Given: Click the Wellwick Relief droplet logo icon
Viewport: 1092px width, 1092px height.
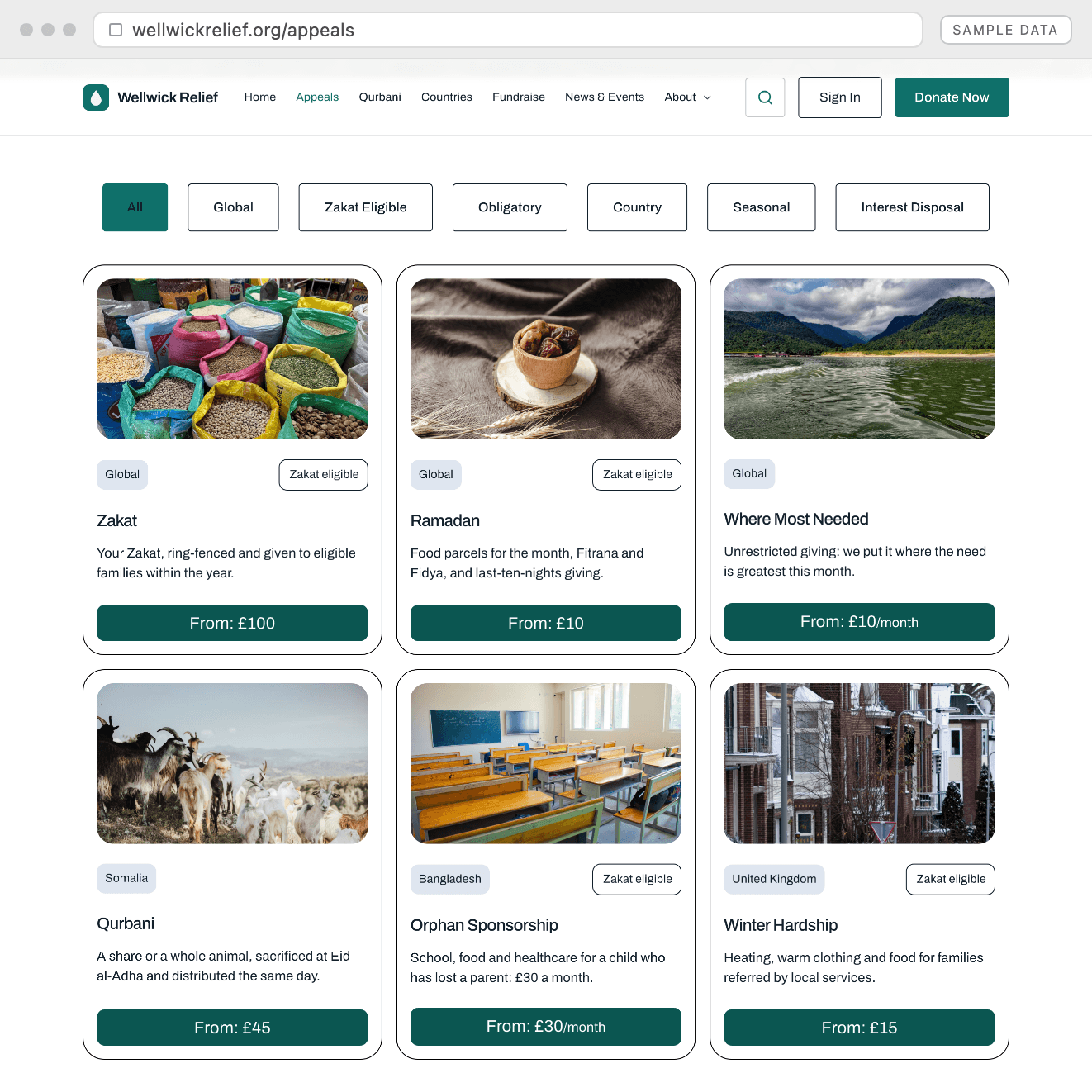Looking at the screenshot, I should (x=96, y=97).
